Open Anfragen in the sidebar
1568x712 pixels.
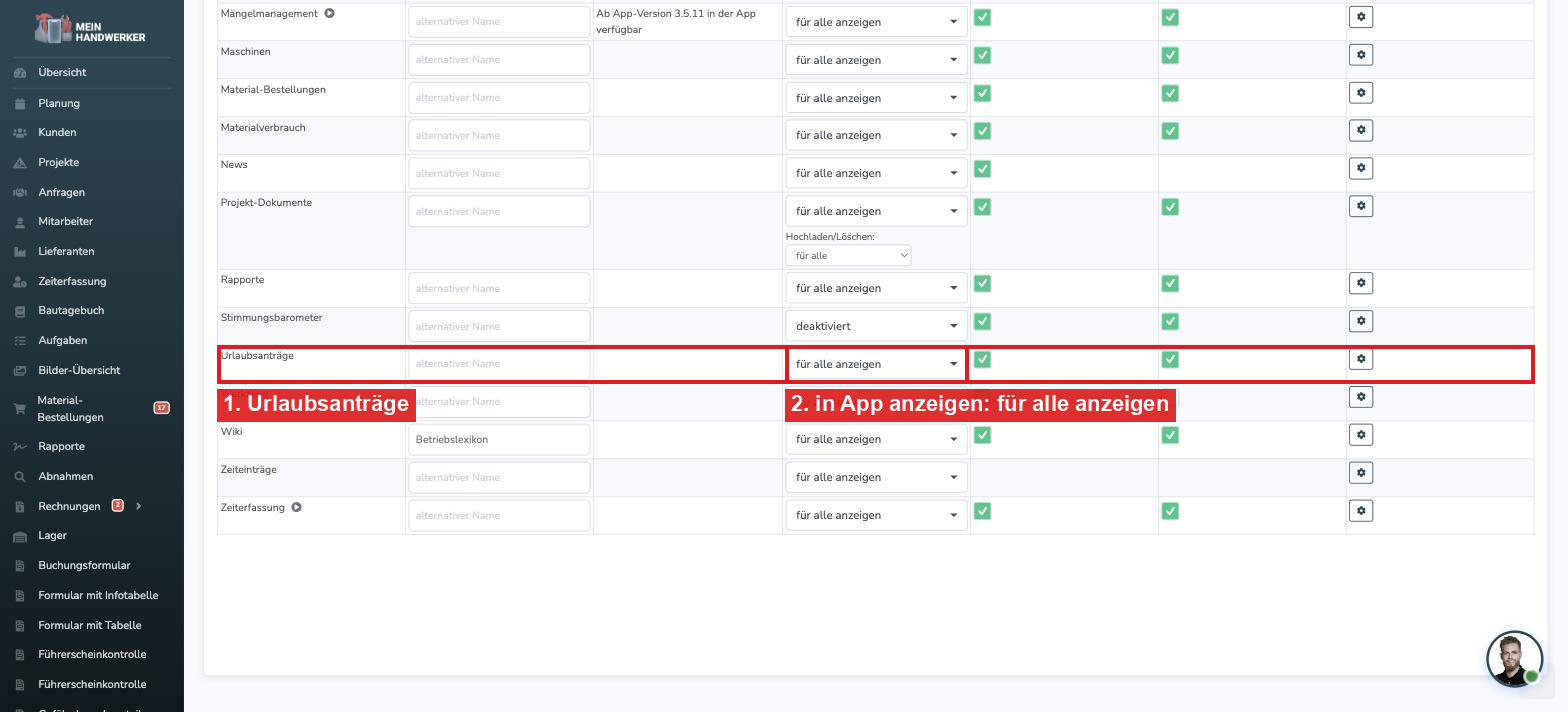(x=61, y=192)
